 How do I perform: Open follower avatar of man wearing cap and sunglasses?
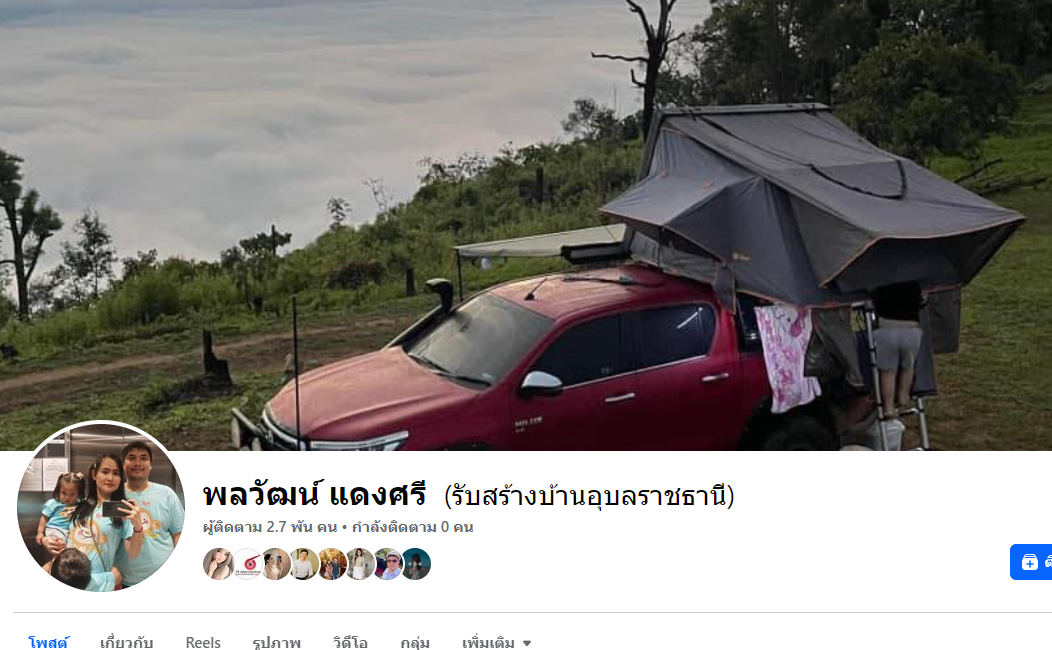(x=388, y=564)
